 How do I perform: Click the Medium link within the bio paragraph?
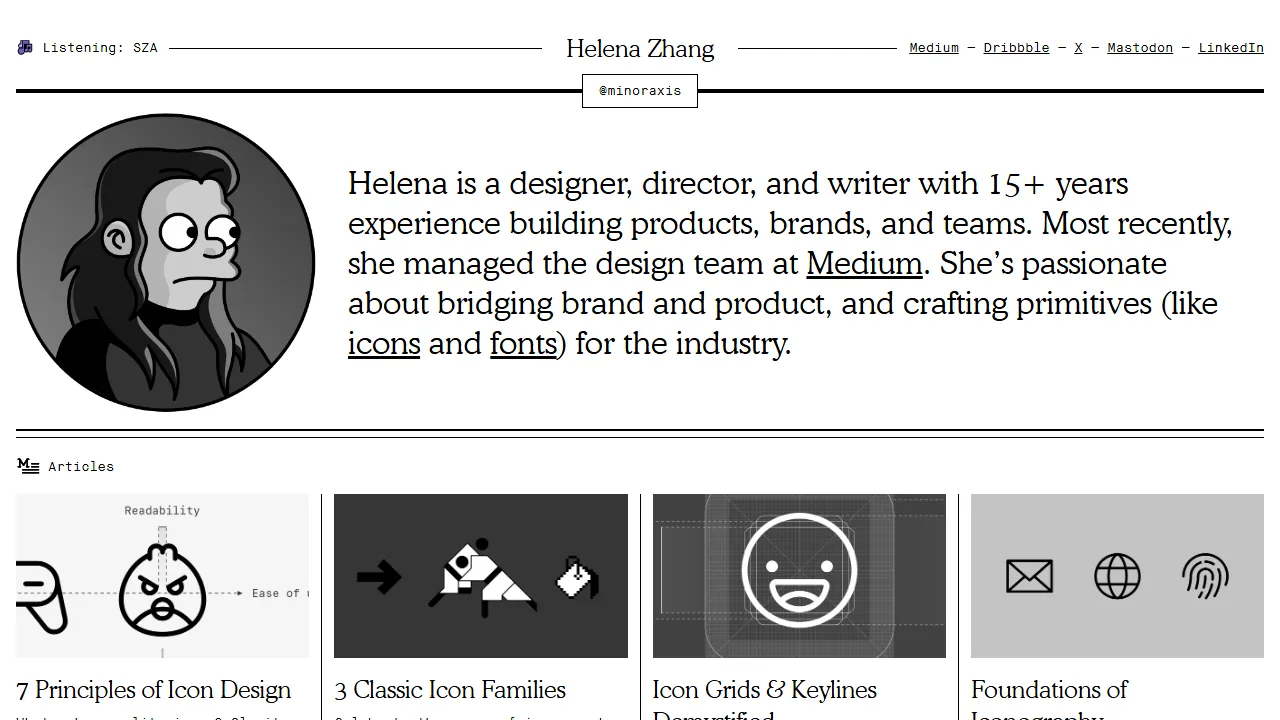(864, 263)
